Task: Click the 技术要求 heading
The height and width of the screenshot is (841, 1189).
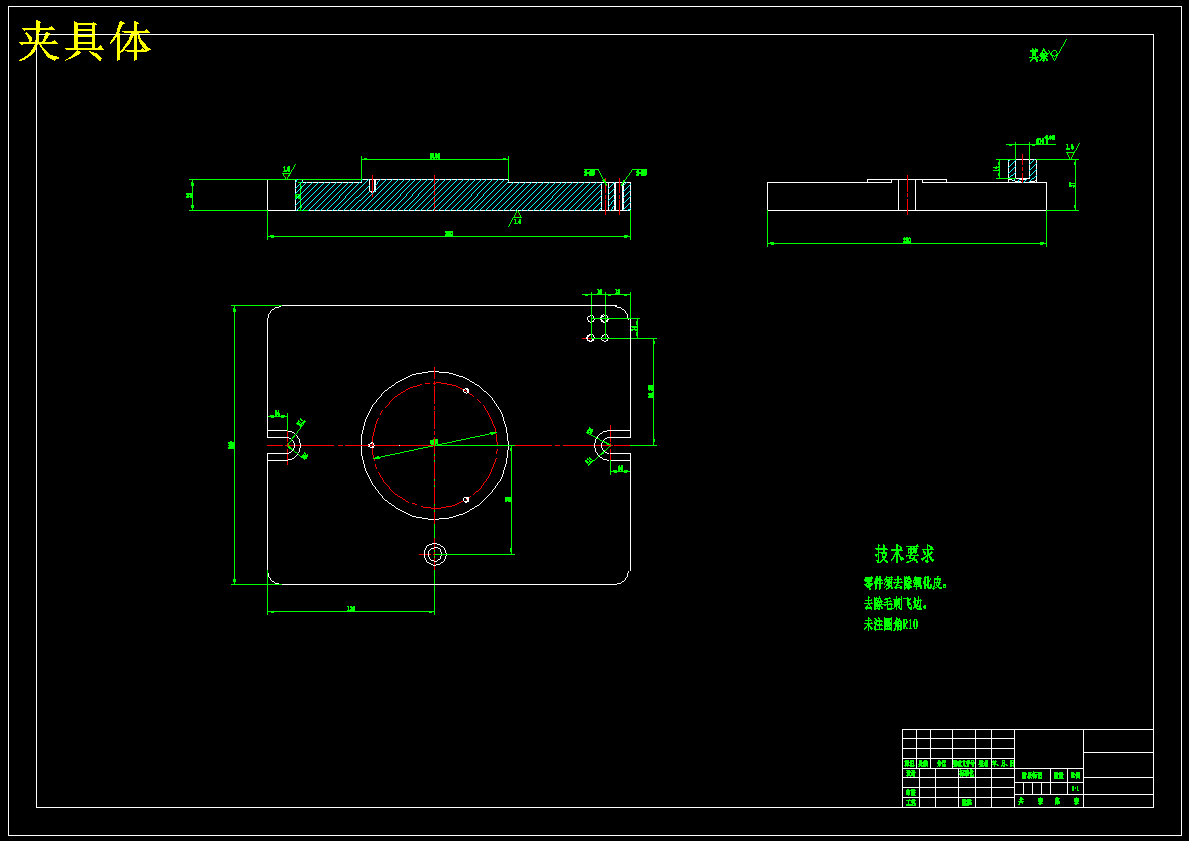Action: (905, 554)
